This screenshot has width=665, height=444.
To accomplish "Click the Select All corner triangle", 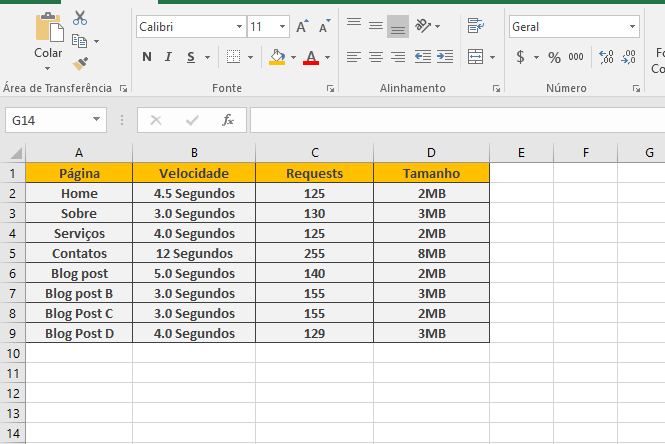I will click(x=15, y=153).
